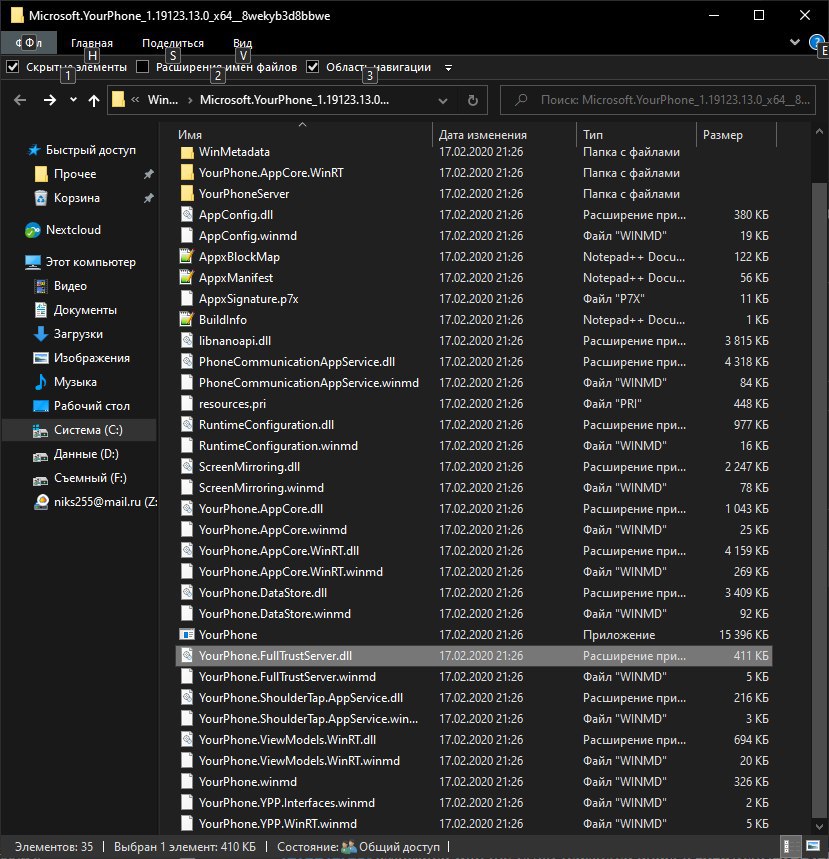The width and height of the screenshot is (829, 859).
Task: Open the Файл ribbon tab
Action: pyautogui.click(x=28, y=43)
